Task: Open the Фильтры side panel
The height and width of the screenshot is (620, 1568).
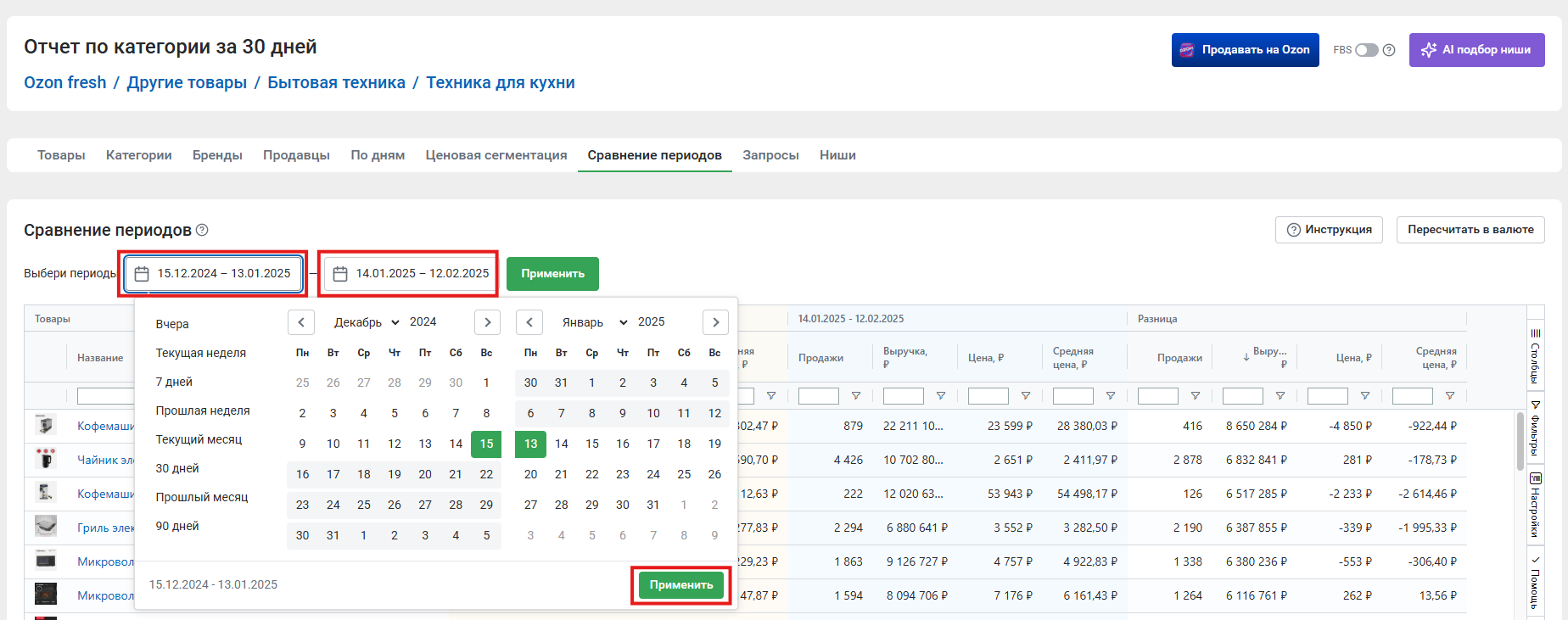Action: pos(1535,428)
